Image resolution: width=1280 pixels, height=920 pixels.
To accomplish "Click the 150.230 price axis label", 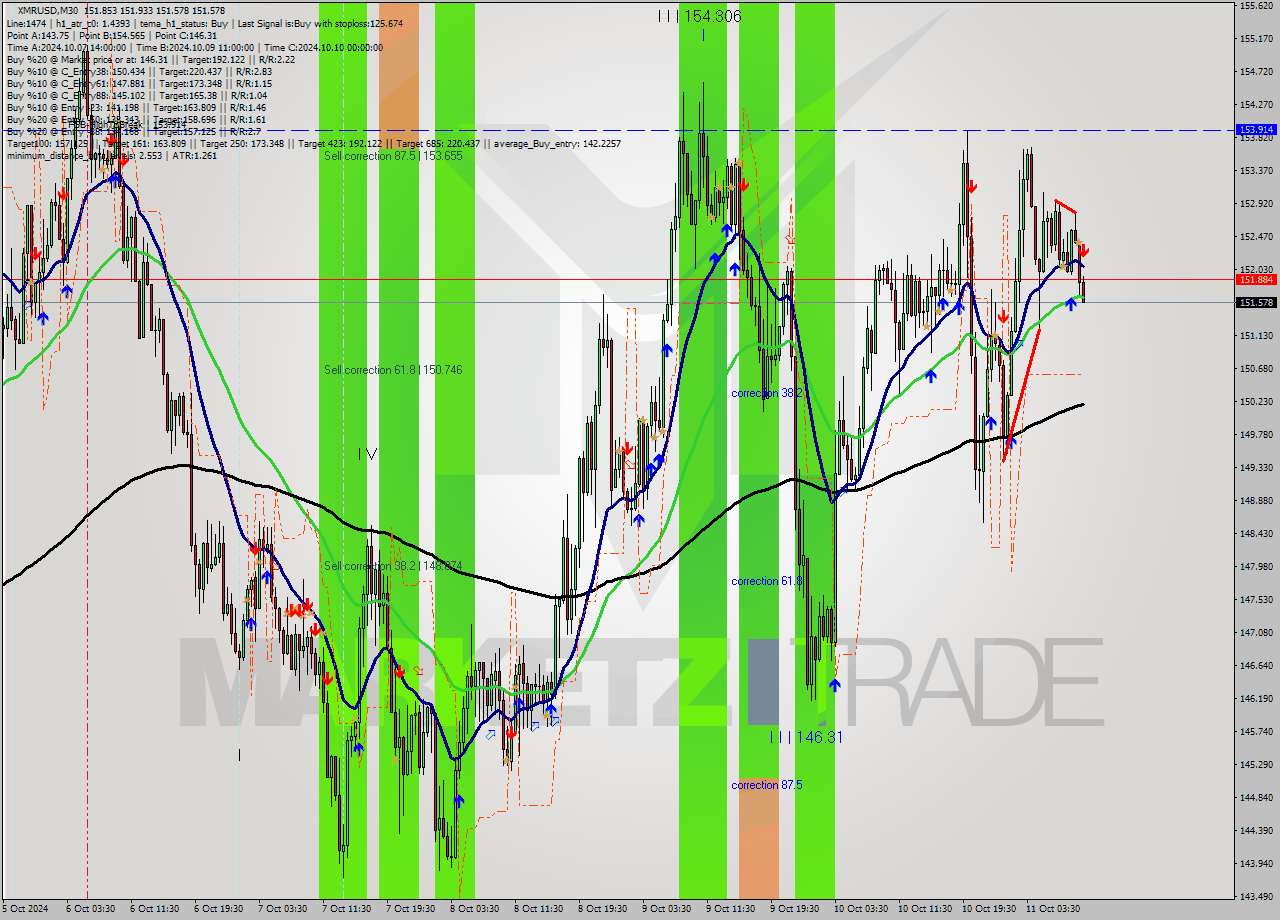I will coord(1255,402).
